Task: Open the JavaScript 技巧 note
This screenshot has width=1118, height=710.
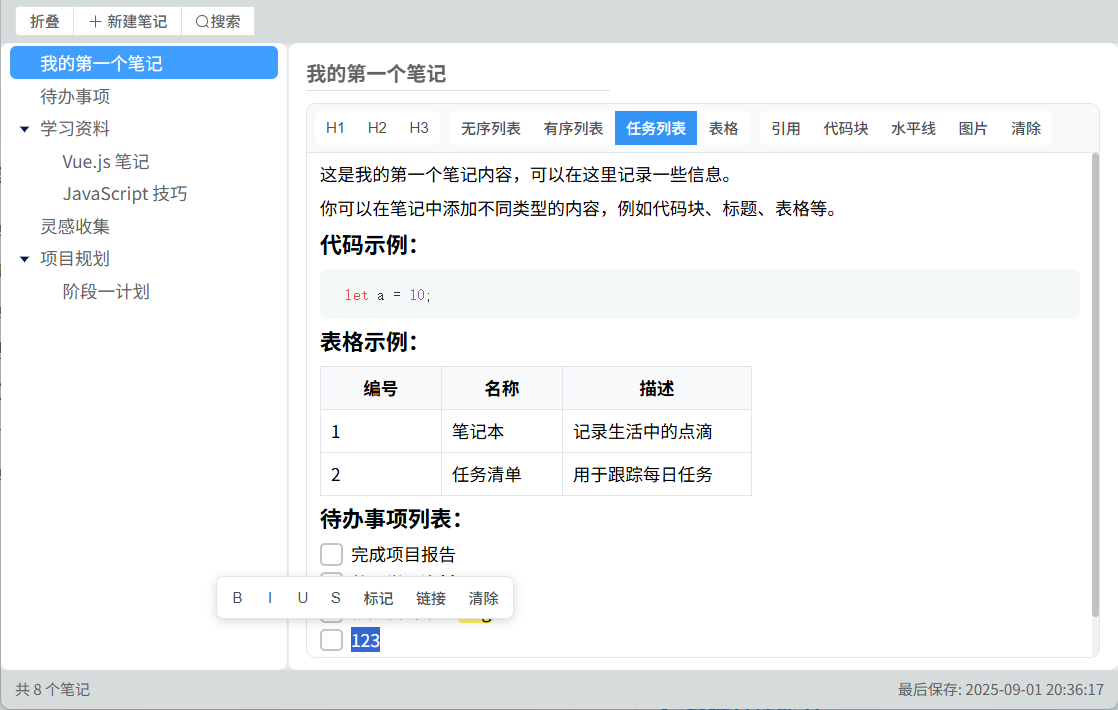Action: pos(125,194)
